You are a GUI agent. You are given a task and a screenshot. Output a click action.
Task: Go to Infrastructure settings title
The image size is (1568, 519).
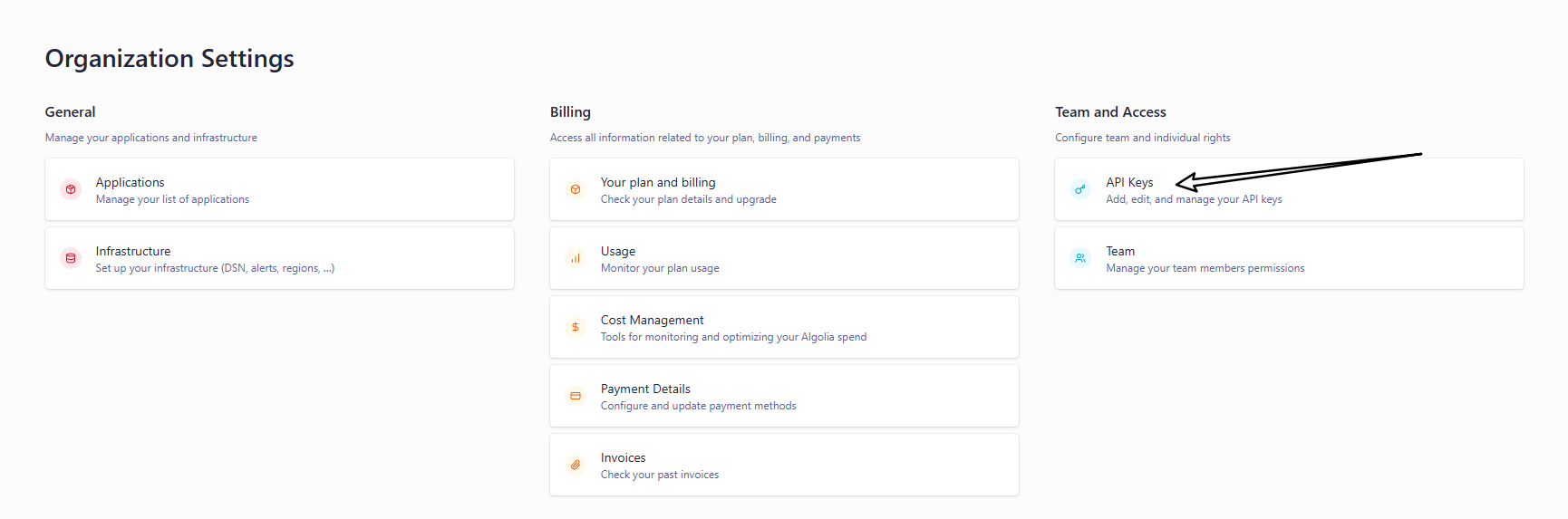point(133,251)
